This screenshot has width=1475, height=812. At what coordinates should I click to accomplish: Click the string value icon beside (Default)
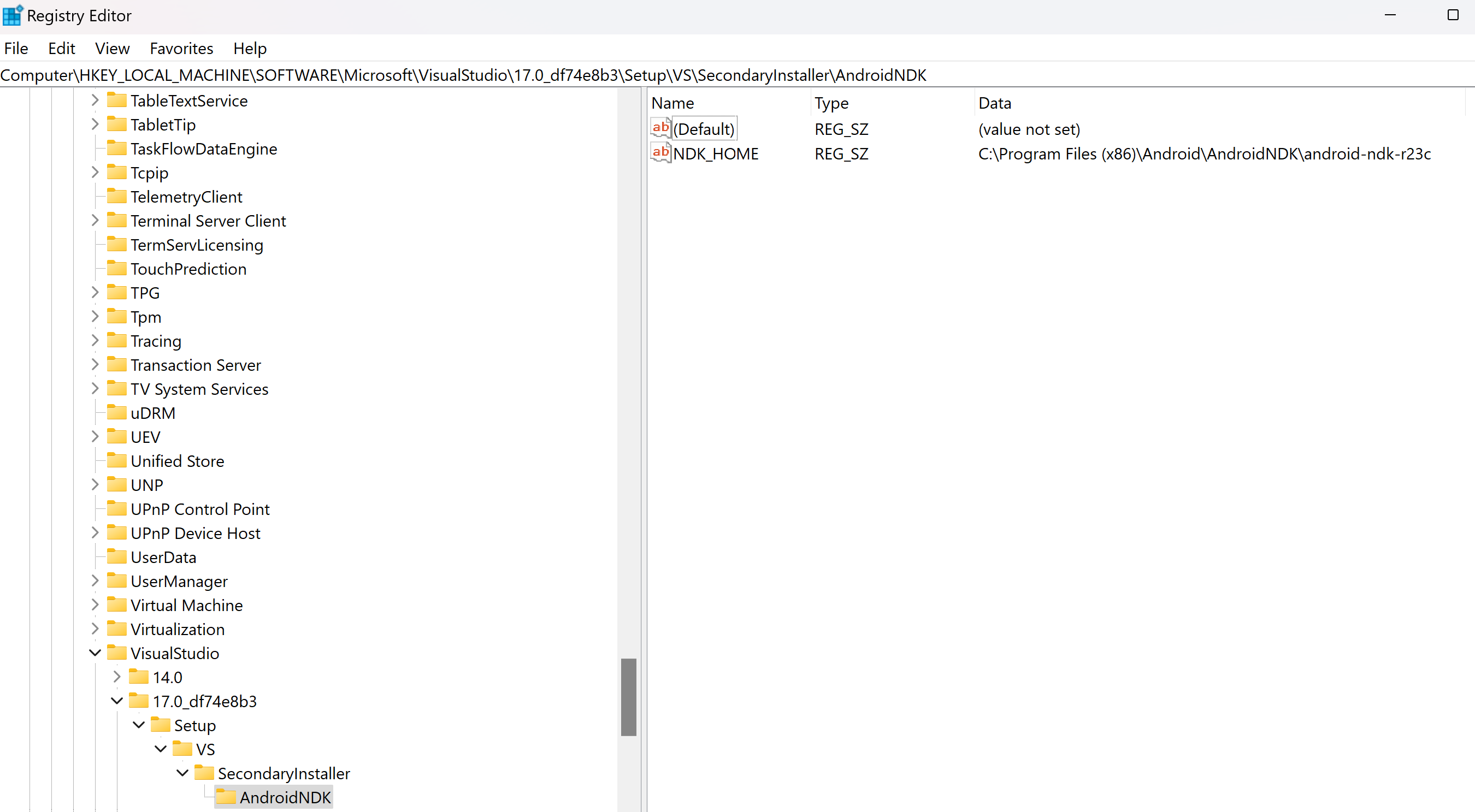coord(660,128)
